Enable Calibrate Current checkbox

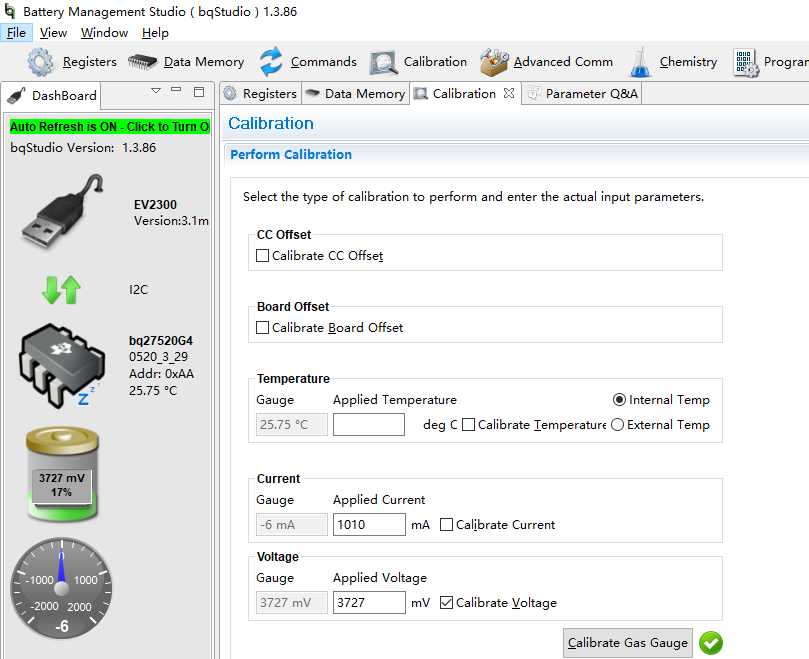446,525
